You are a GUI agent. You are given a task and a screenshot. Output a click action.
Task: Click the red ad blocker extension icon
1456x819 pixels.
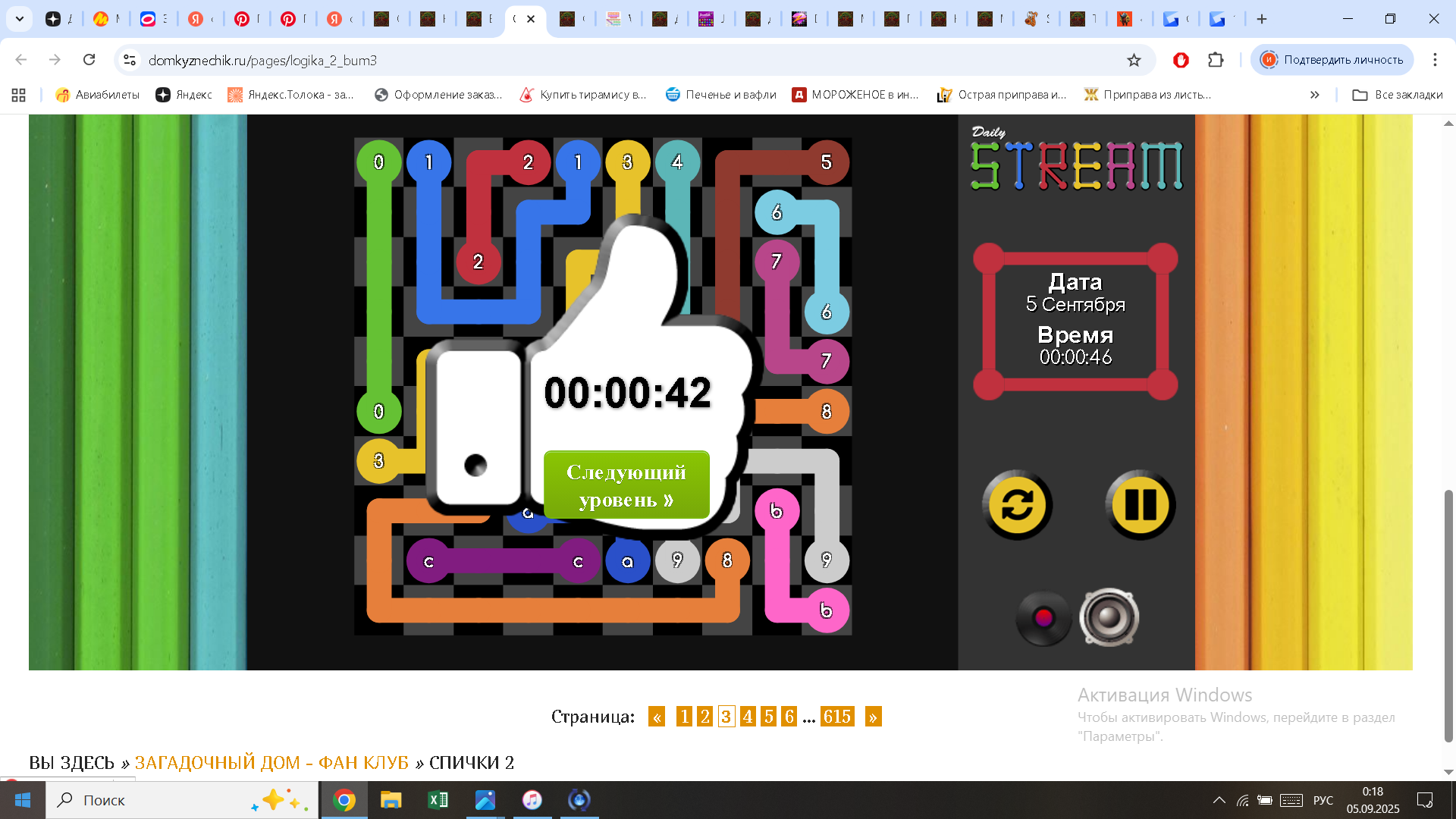pyautogui.click(x=1181, y=60)
